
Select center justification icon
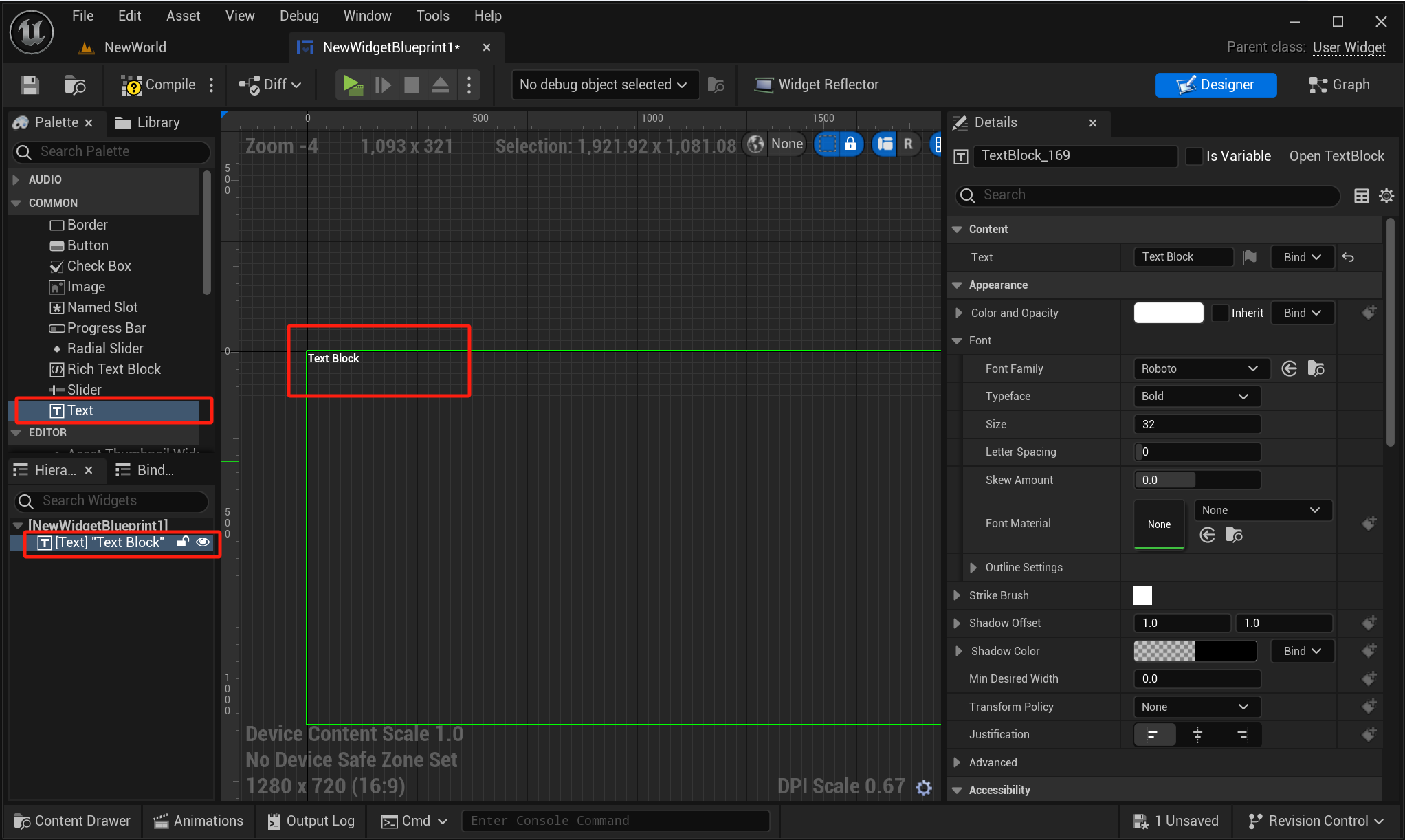pyautogui.click(x=1197, y=735)
